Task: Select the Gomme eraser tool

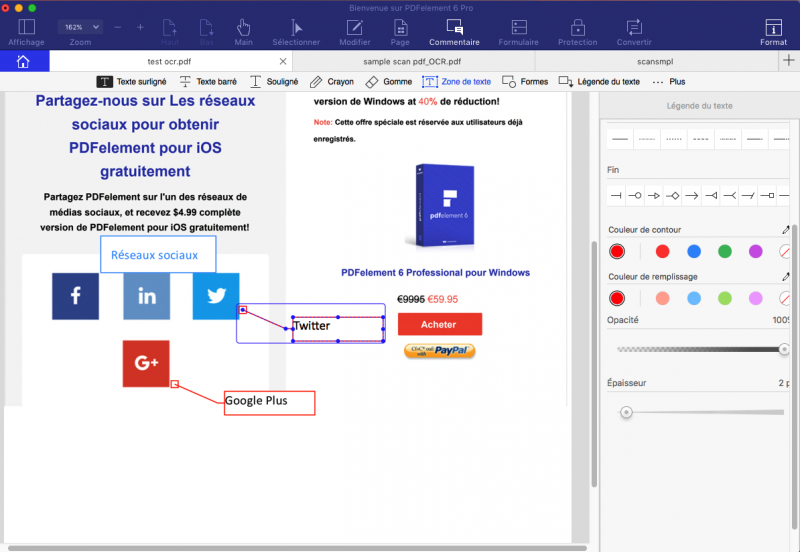Action: tap(389, 82)
